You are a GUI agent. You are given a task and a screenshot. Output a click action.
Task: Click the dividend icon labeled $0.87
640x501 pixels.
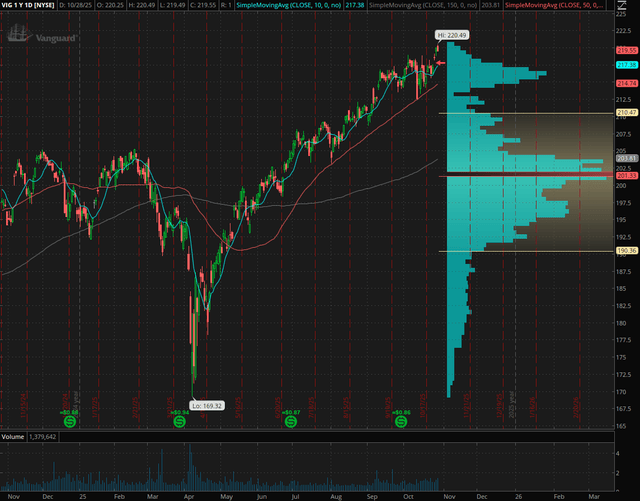[x=291, y=422]
